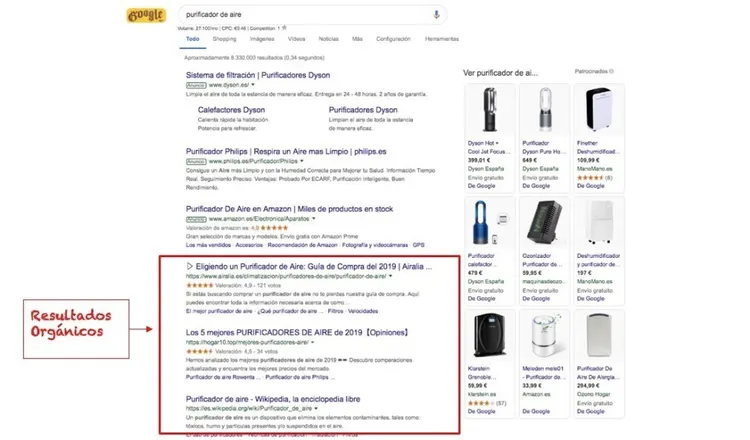The height and width of the screenshot is (440, 750).
Task: Click the GPS Amazon sitelink
Action: pos(419,245)
